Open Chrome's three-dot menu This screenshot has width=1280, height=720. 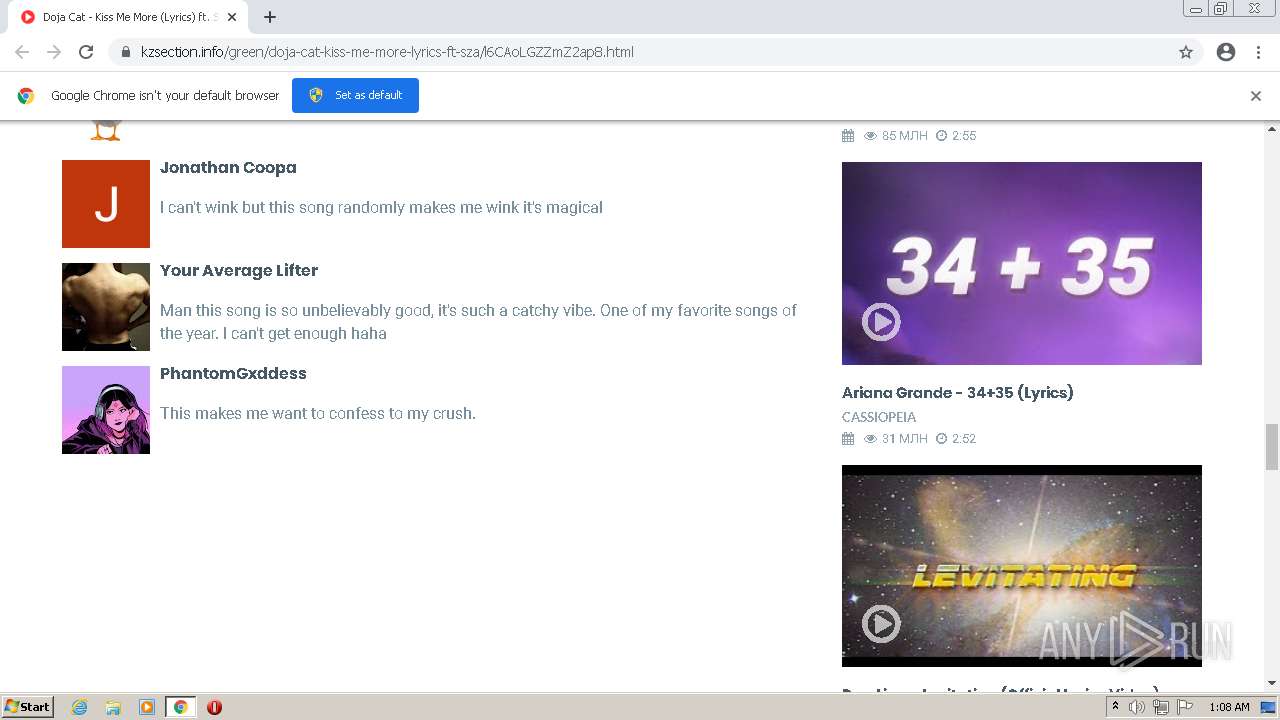(1258, 52)
